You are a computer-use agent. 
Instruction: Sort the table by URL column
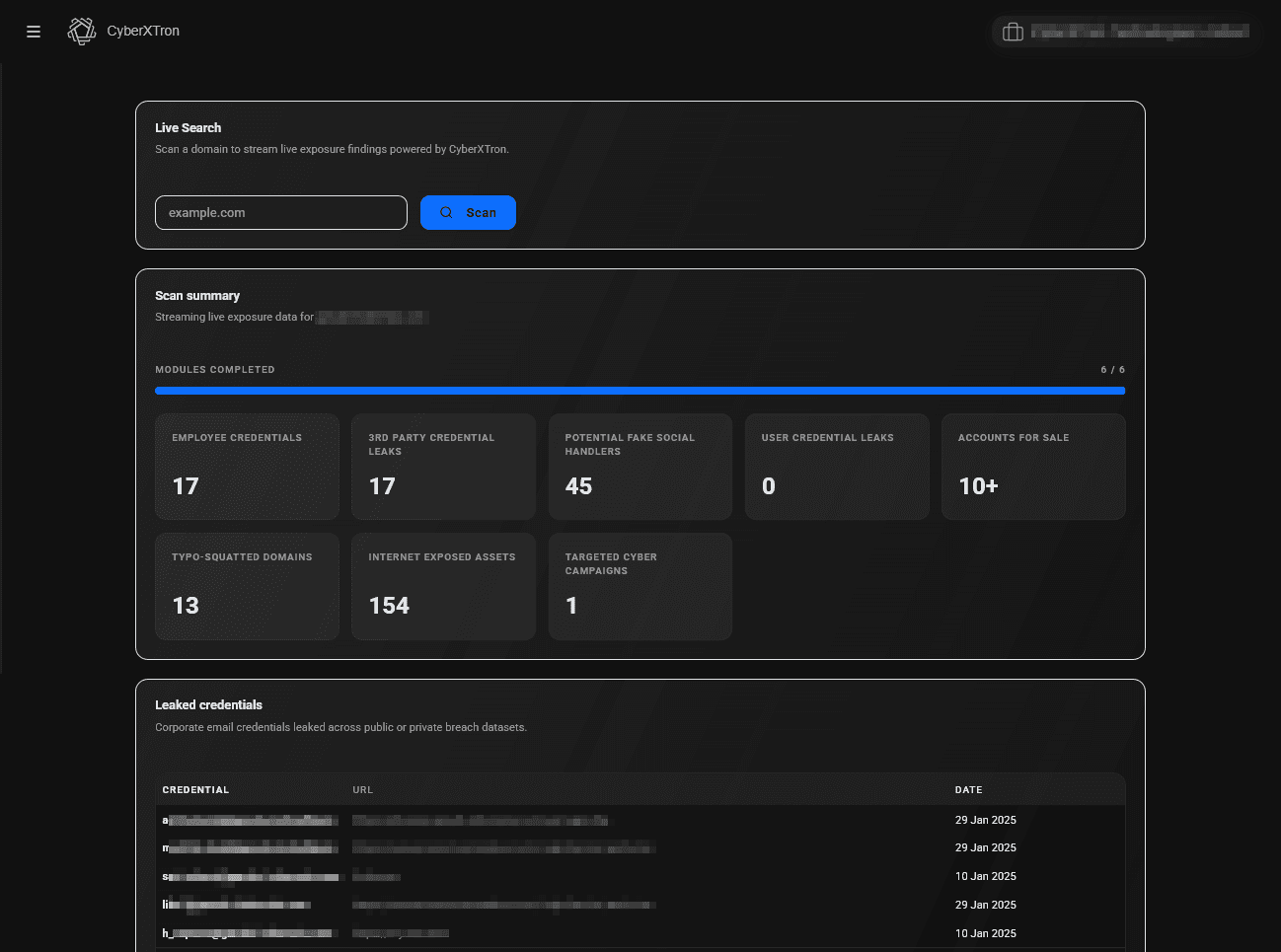pyautogui.click(x=362, y=789)
